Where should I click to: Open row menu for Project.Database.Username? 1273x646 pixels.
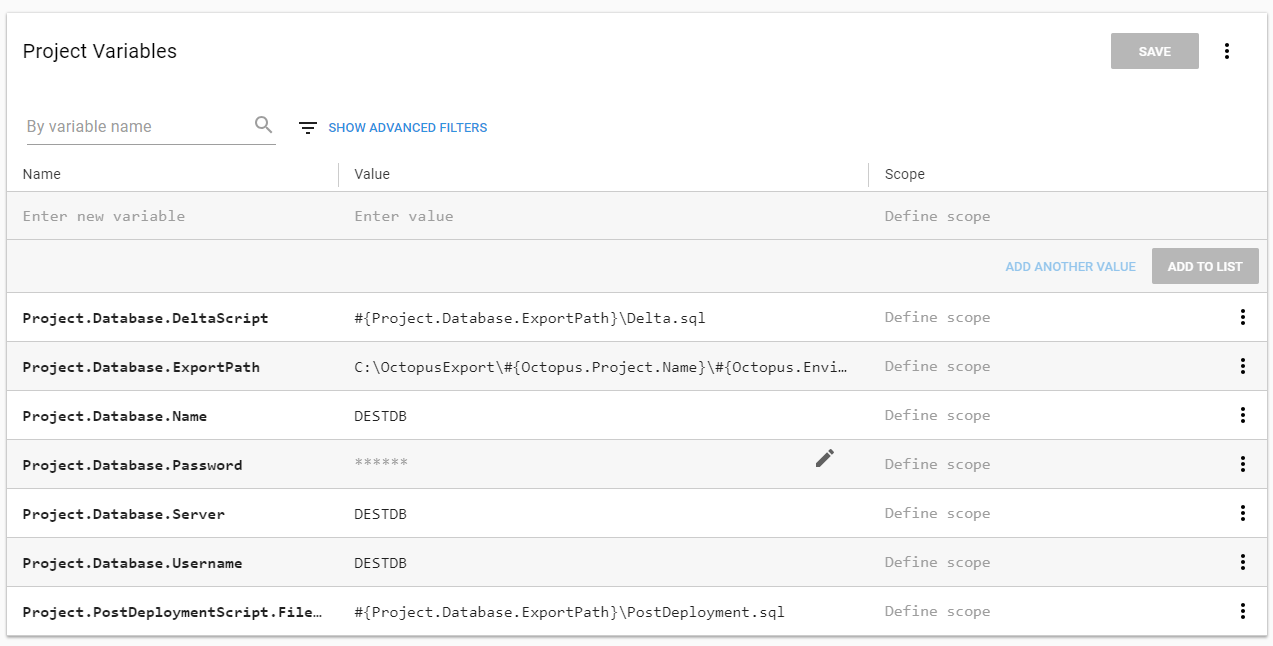[x=1242, y=562]
